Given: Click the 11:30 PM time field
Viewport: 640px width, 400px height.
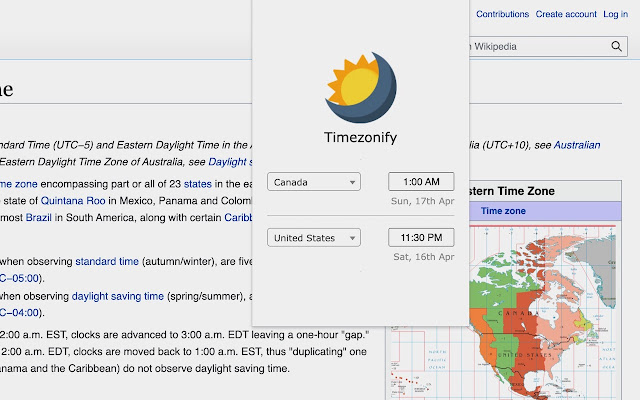Looking at the screenshot, I should pos(421,238).
